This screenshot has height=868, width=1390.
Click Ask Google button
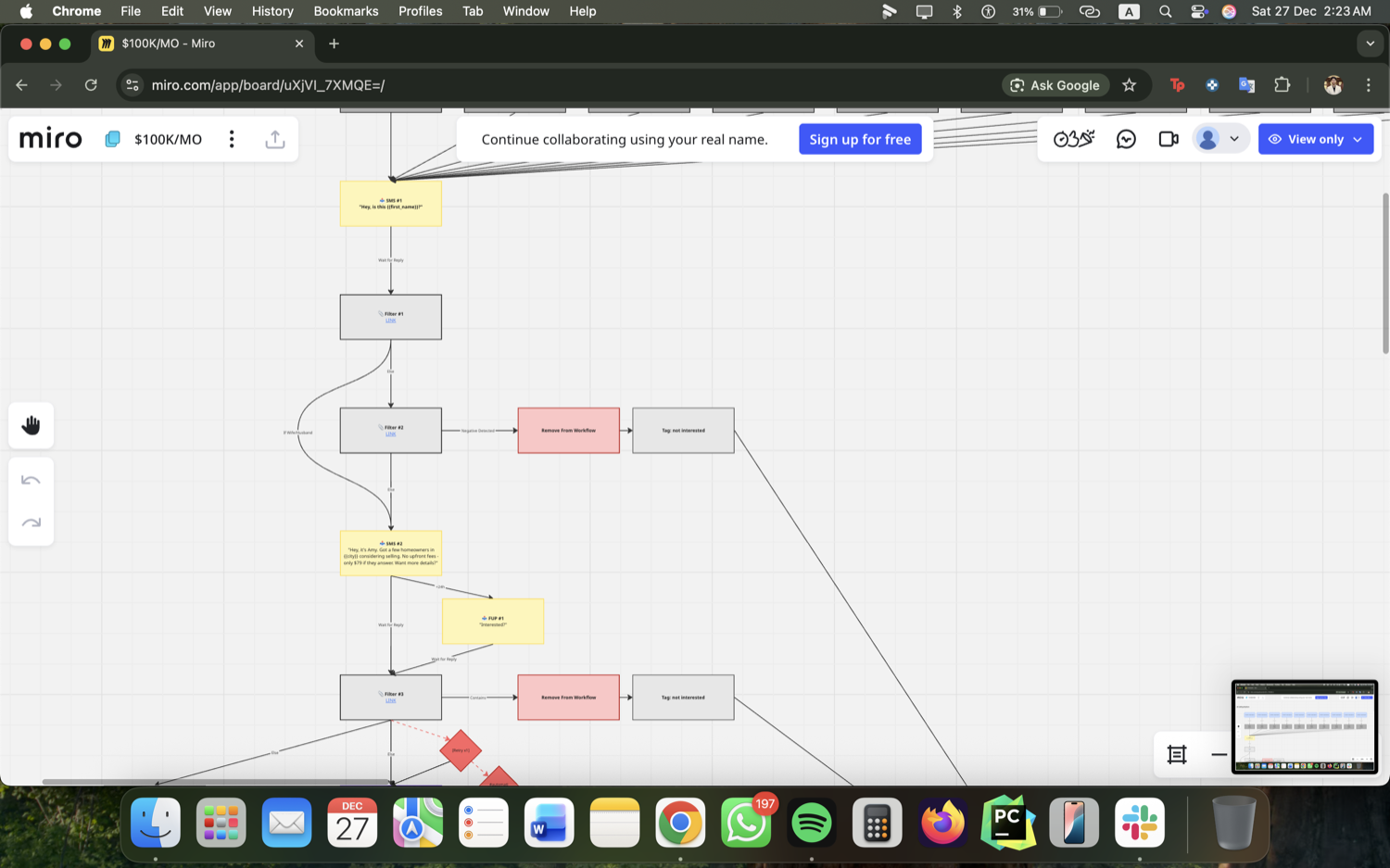pos(1055,85)
